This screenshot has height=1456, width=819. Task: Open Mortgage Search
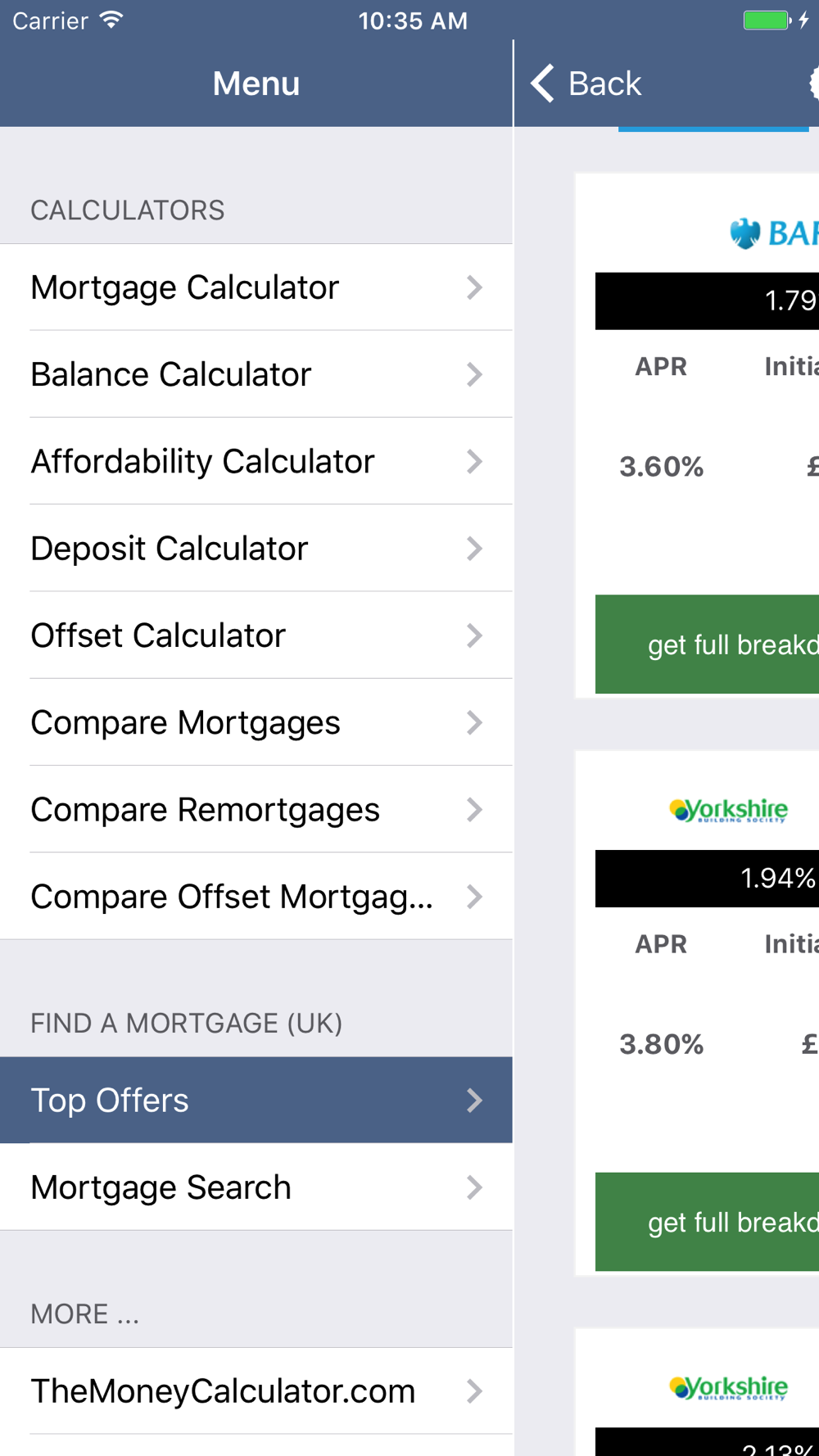click(x=256, y=1187)
